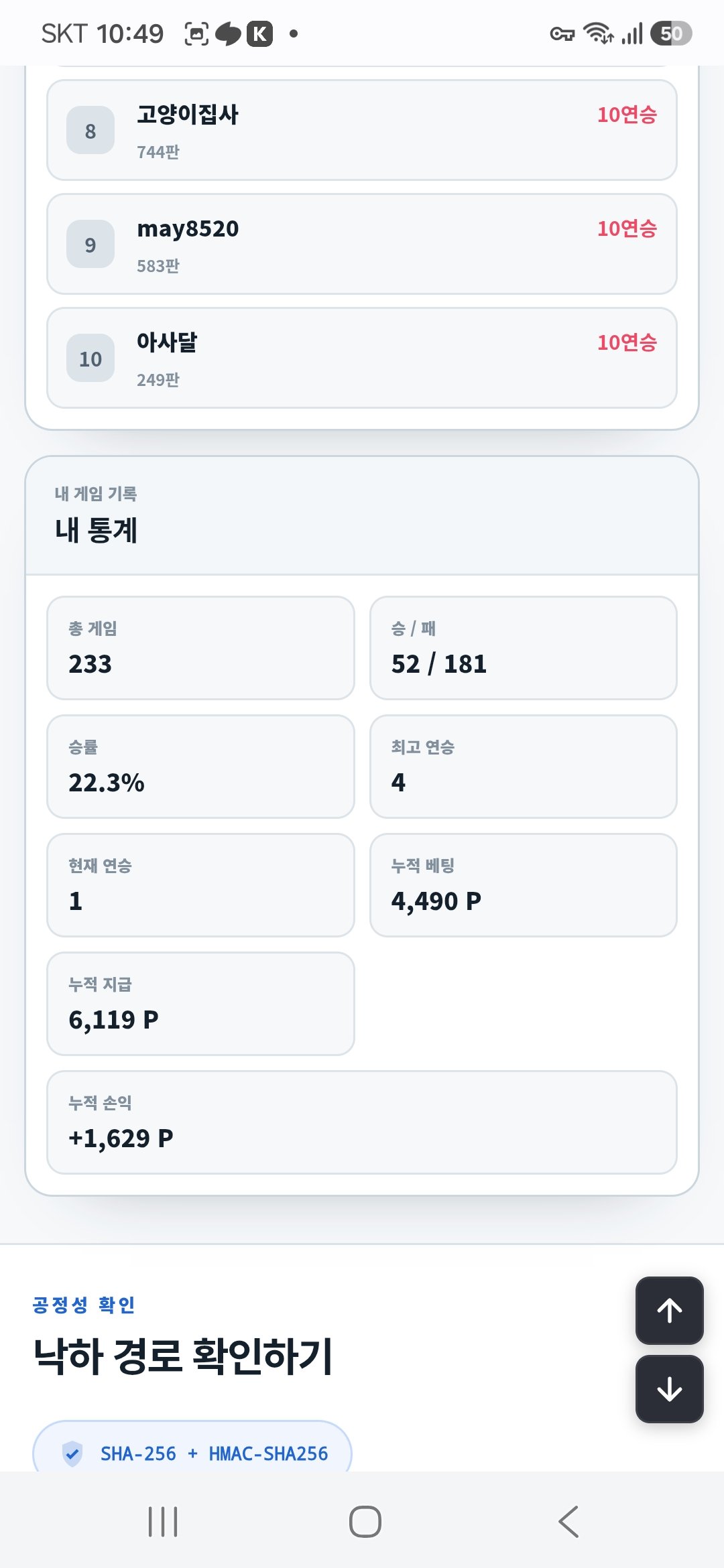Tap the 누적 손익 +1,629 P card
724x1568 pixels.
[362, 1122]
